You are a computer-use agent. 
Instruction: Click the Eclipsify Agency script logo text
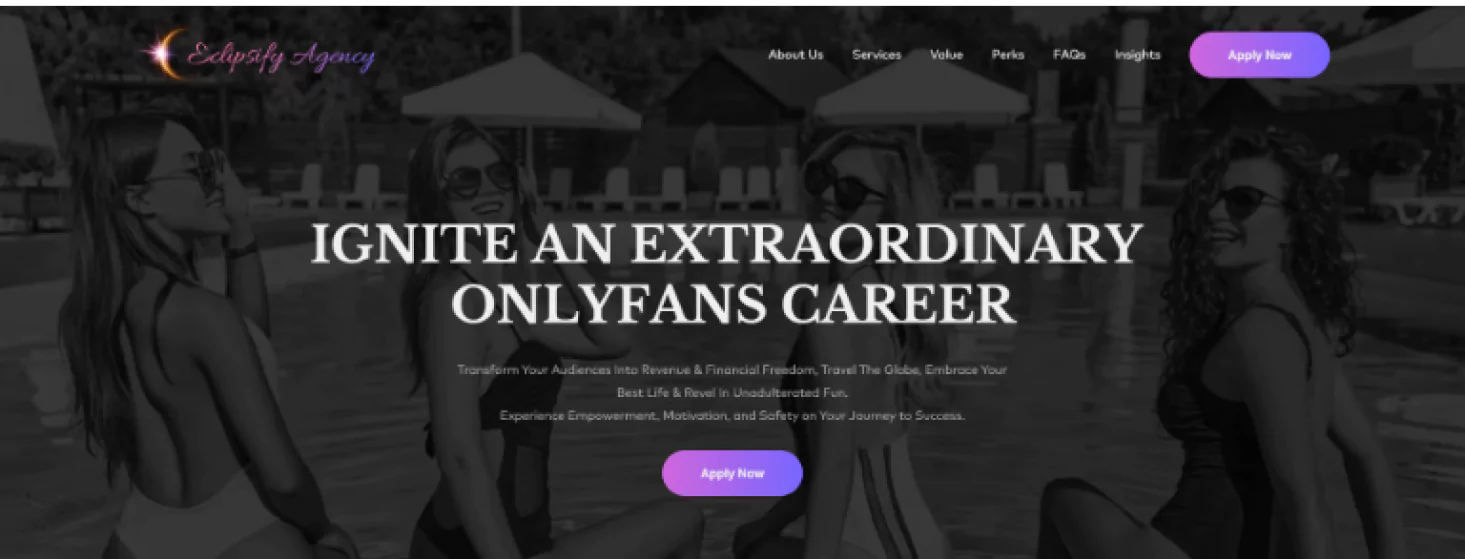(x=282, y=56)
